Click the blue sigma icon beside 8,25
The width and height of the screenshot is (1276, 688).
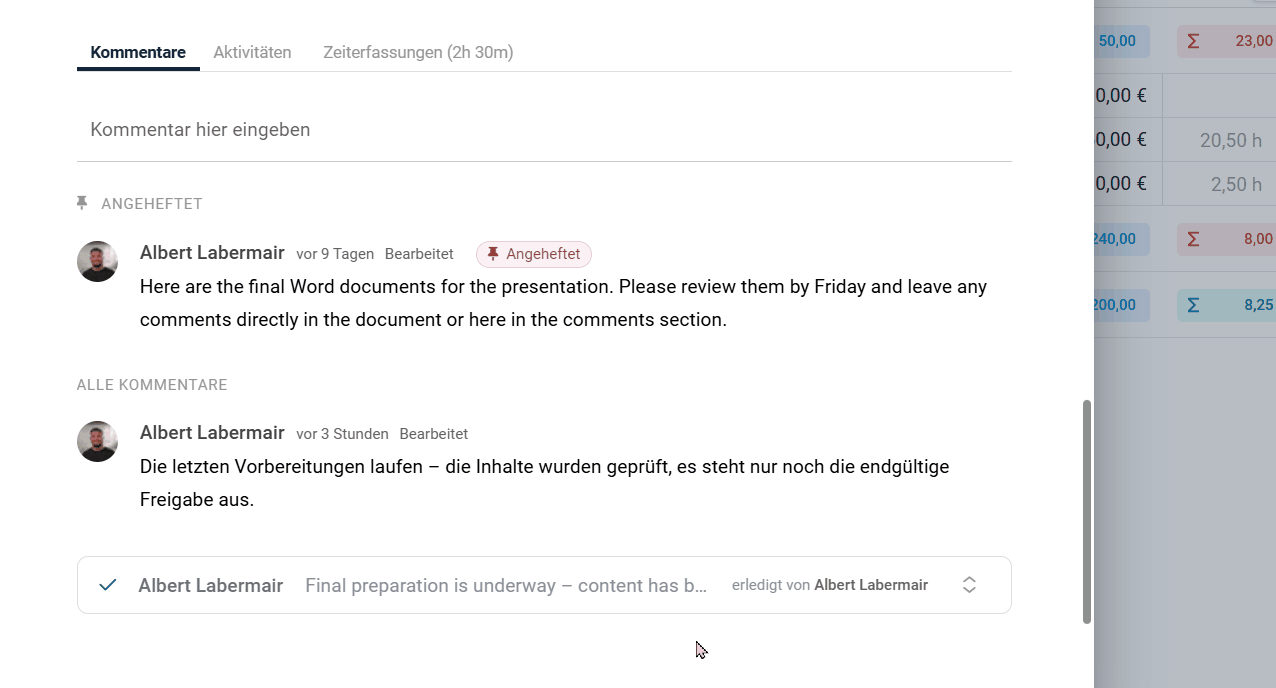pos(1193,305)
